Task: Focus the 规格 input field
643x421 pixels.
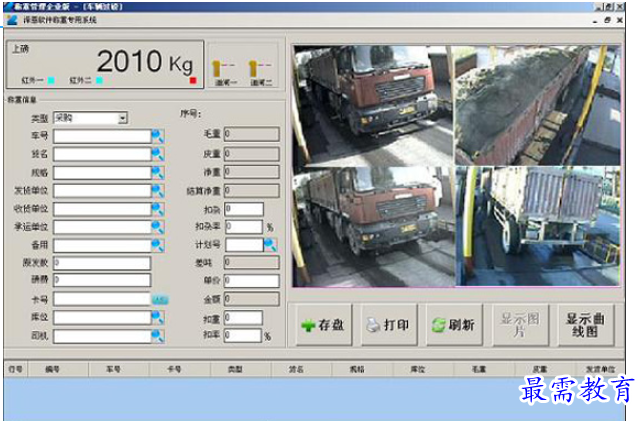Action: click(102, 173)
